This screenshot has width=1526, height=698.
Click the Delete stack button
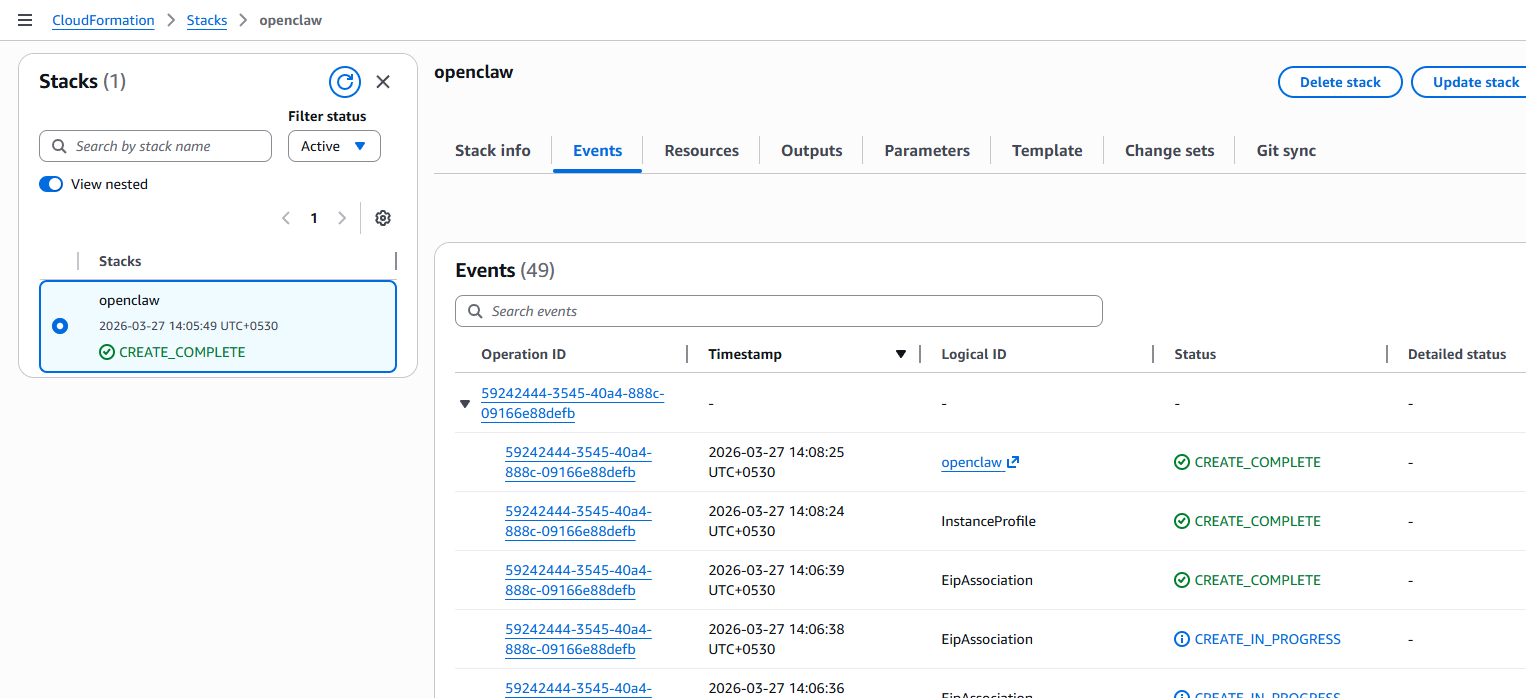[1339, 82]
